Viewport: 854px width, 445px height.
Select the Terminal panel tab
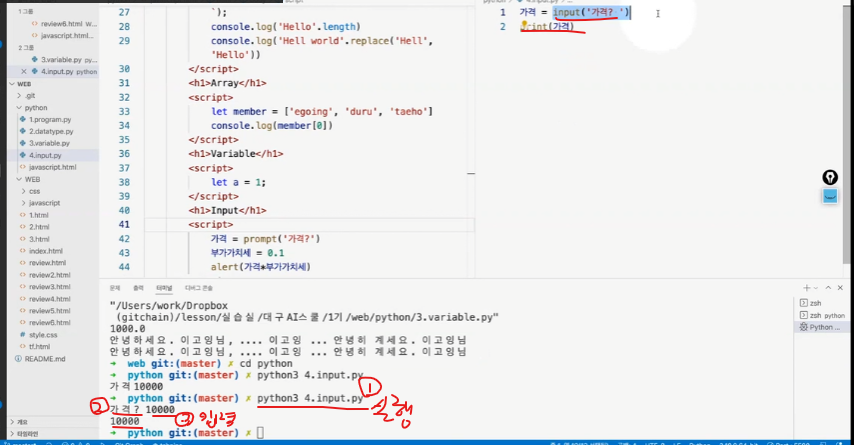click(164, 288)
